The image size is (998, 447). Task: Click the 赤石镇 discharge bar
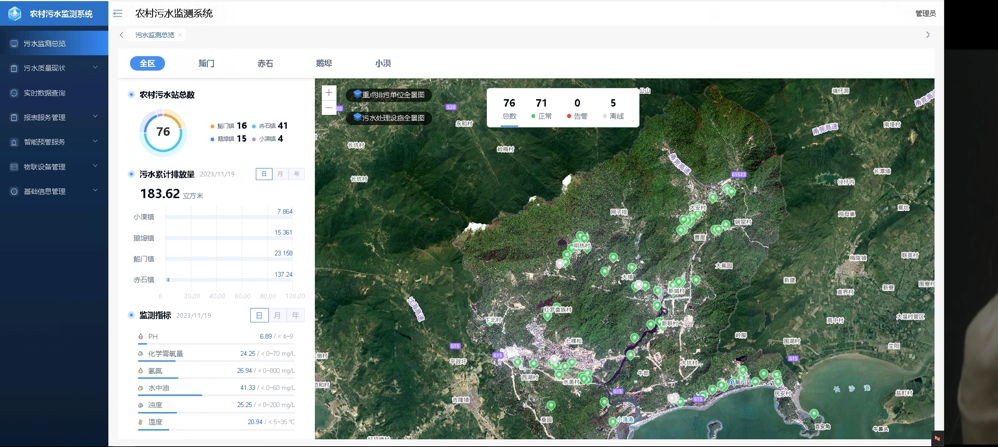pyautogui.click(x=230, y=280)
